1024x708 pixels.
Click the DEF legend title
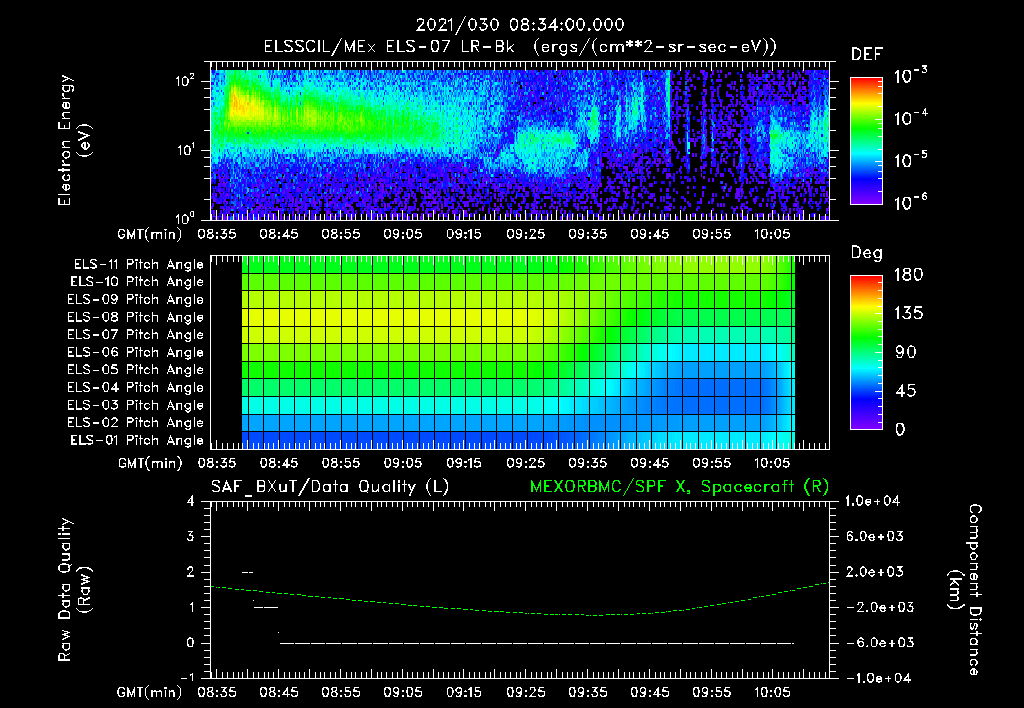867,54
